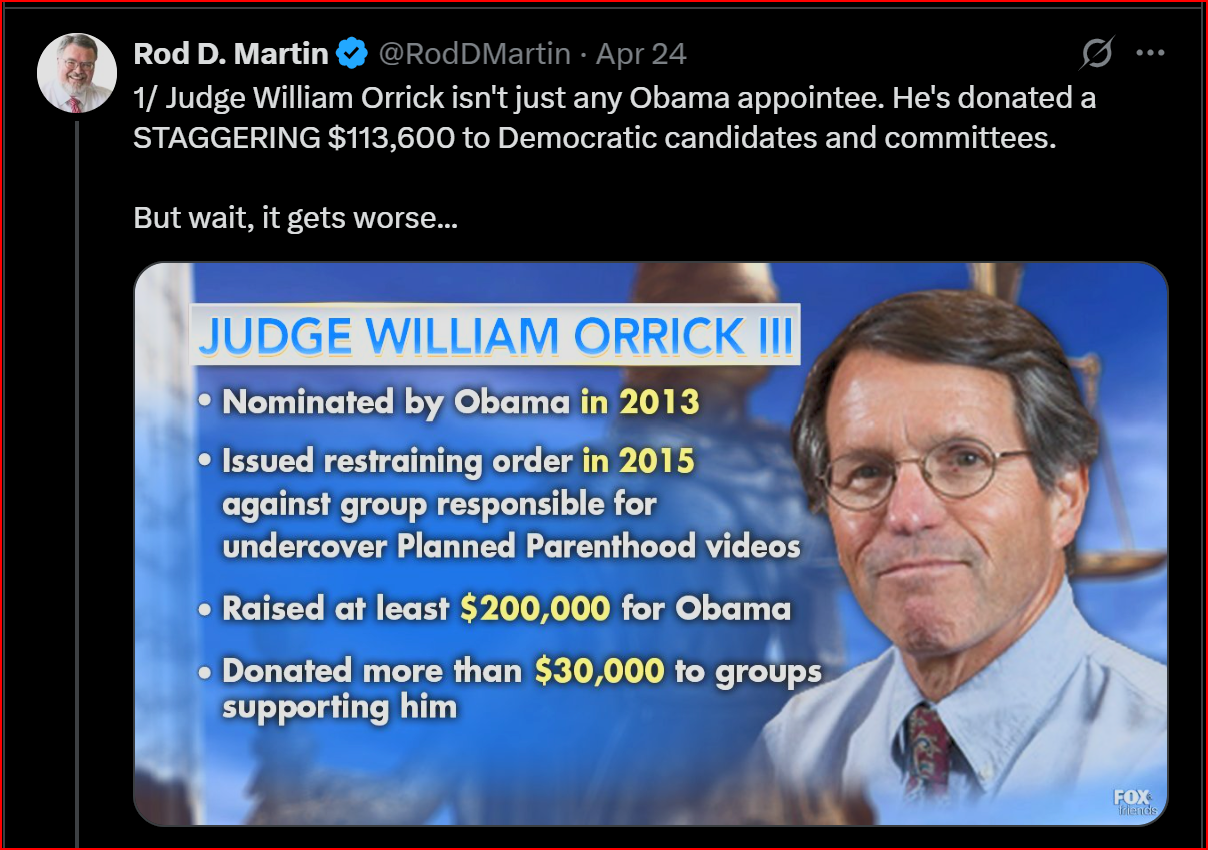This screenshot has height=850, width=1208.
Task: Click the blue verified badge icon
Action: pyautogui.click(x=351, y=53)
